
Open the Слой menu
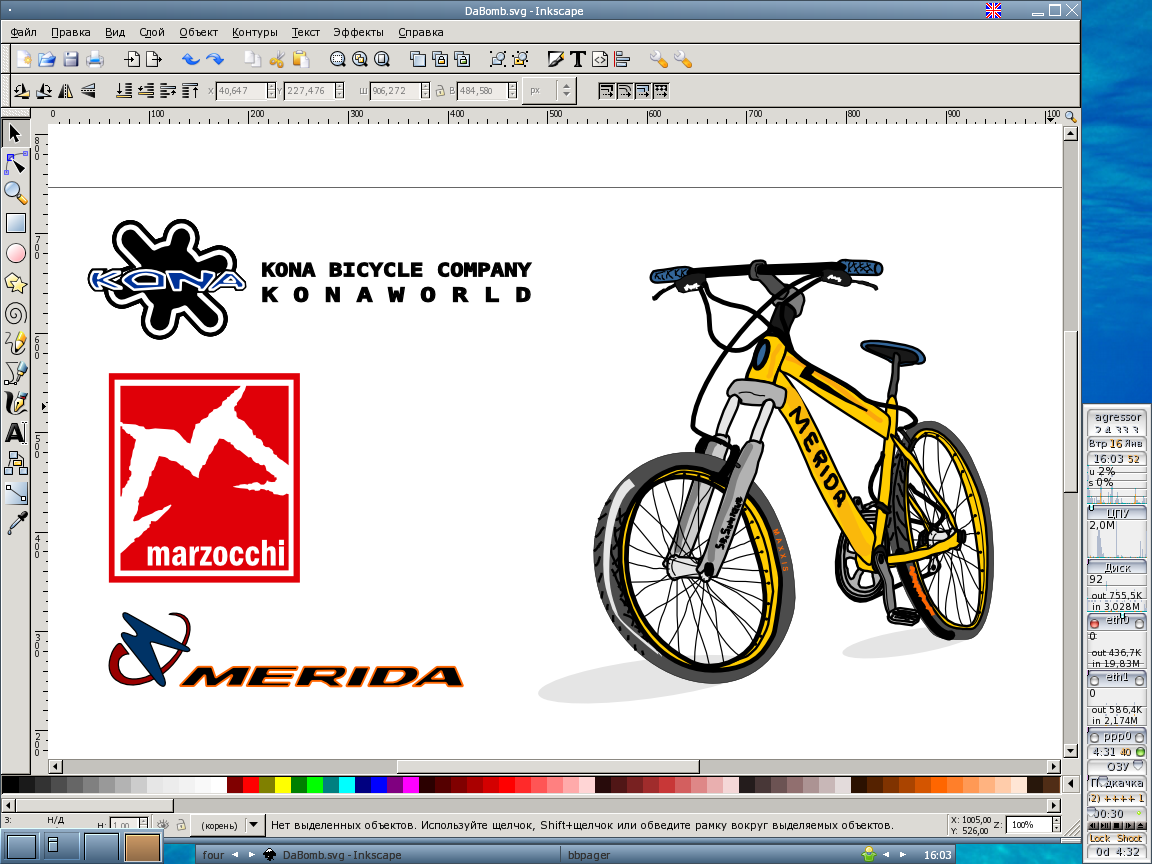click(x=152, y=32)
